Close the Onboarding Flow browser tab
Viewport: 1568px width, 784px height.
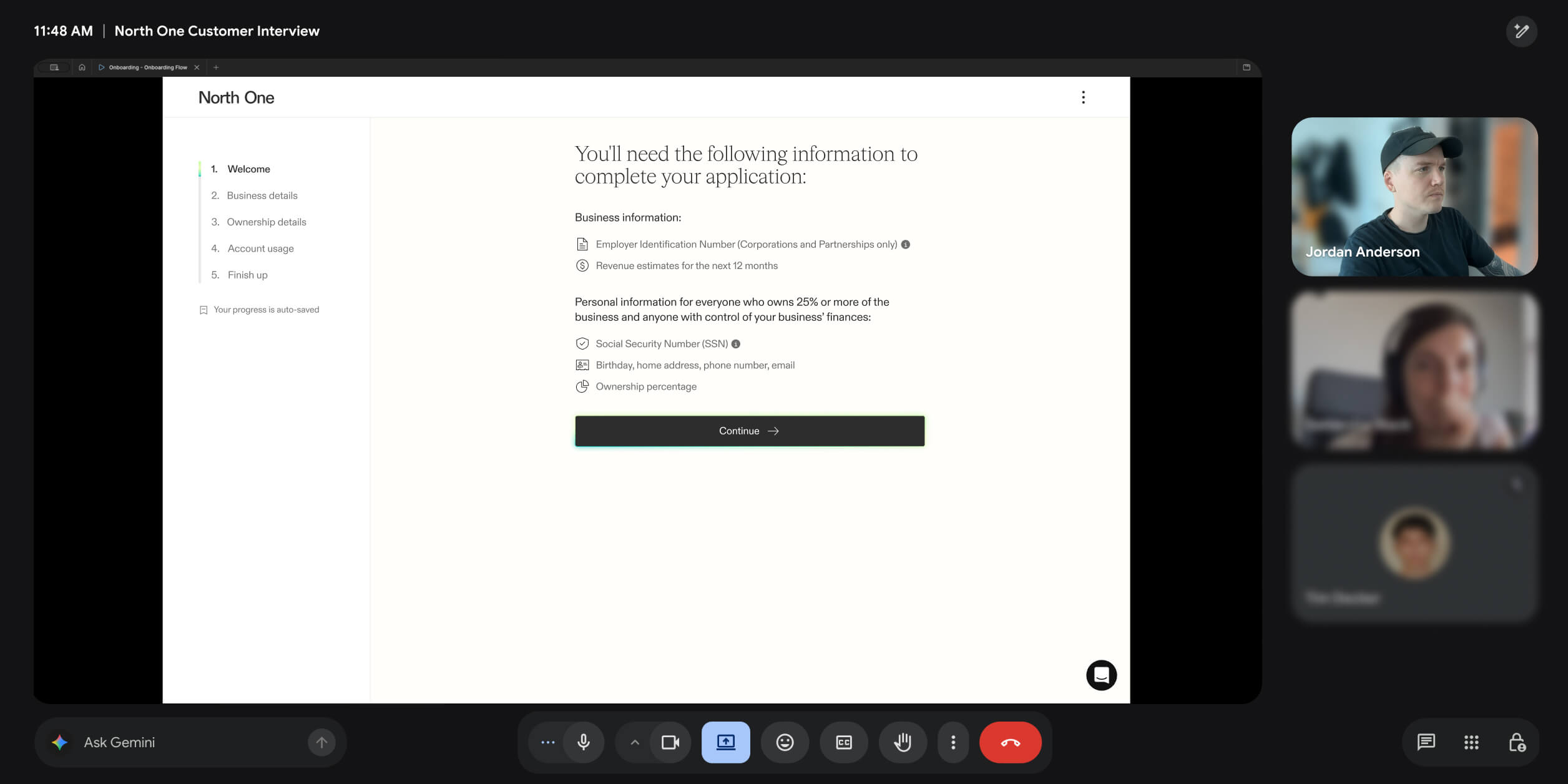pyautogui.click(x=197, y=67)
